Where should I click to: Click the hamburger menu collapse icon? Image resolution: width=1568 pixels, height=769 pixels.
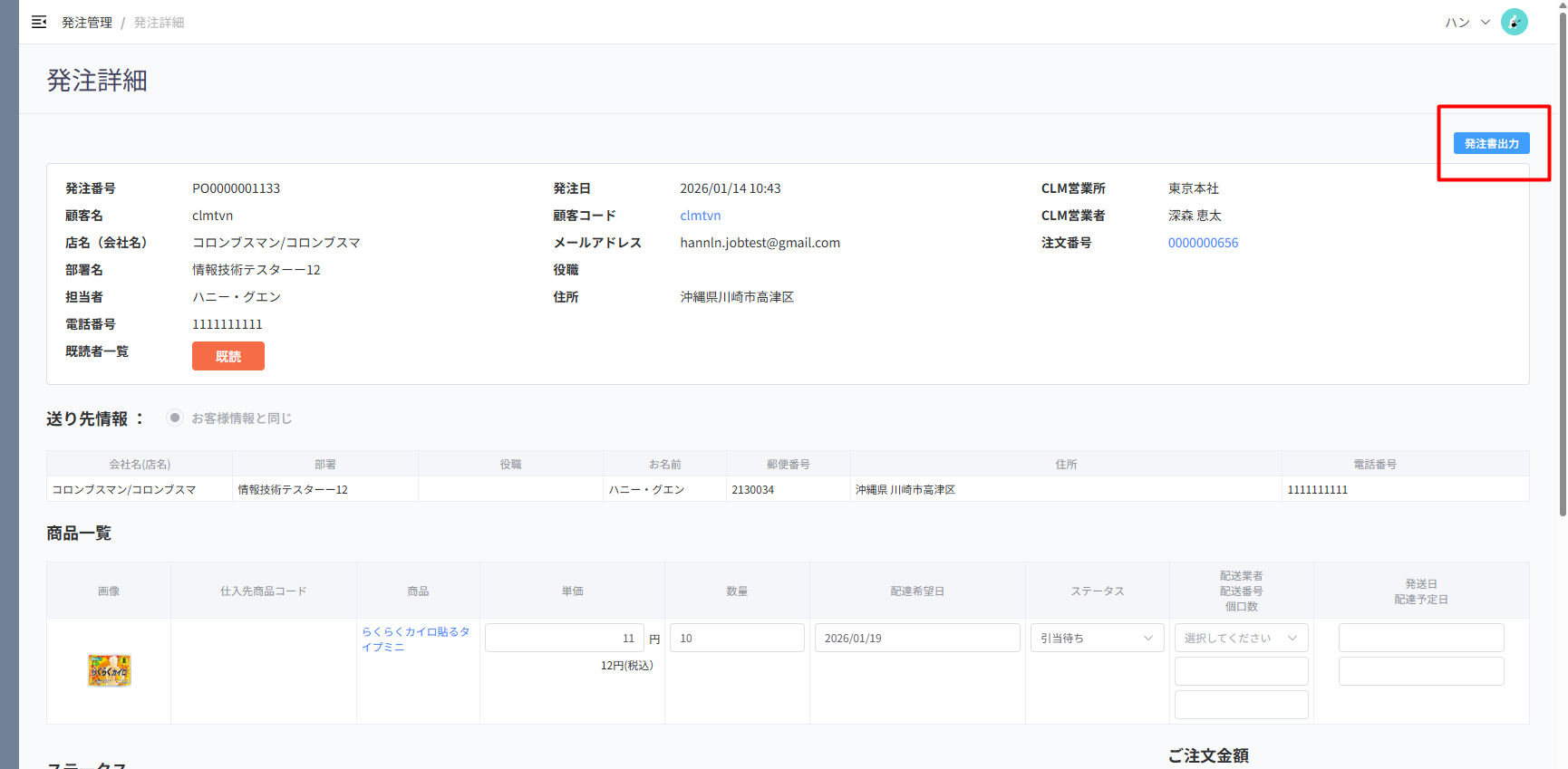pyautogui.click(x=39, y=22)
